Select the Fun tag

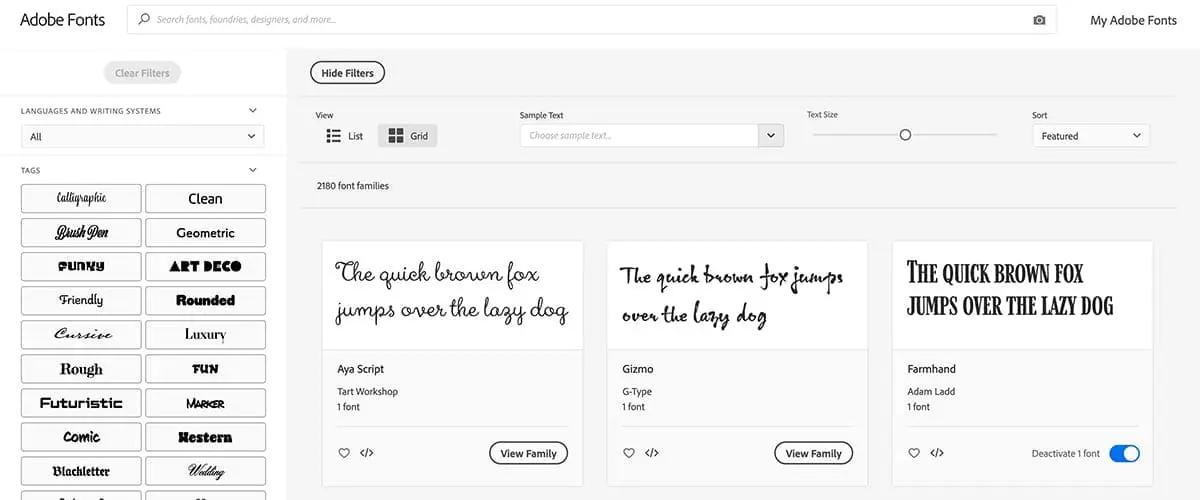[205, 369]
